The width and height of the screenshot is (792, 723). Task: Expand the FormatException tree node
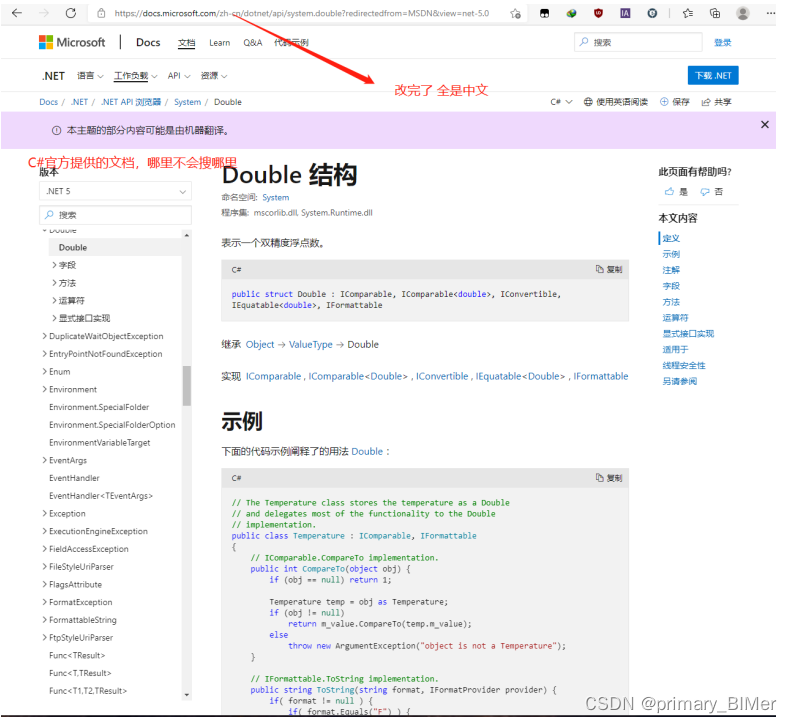point(44,602)
